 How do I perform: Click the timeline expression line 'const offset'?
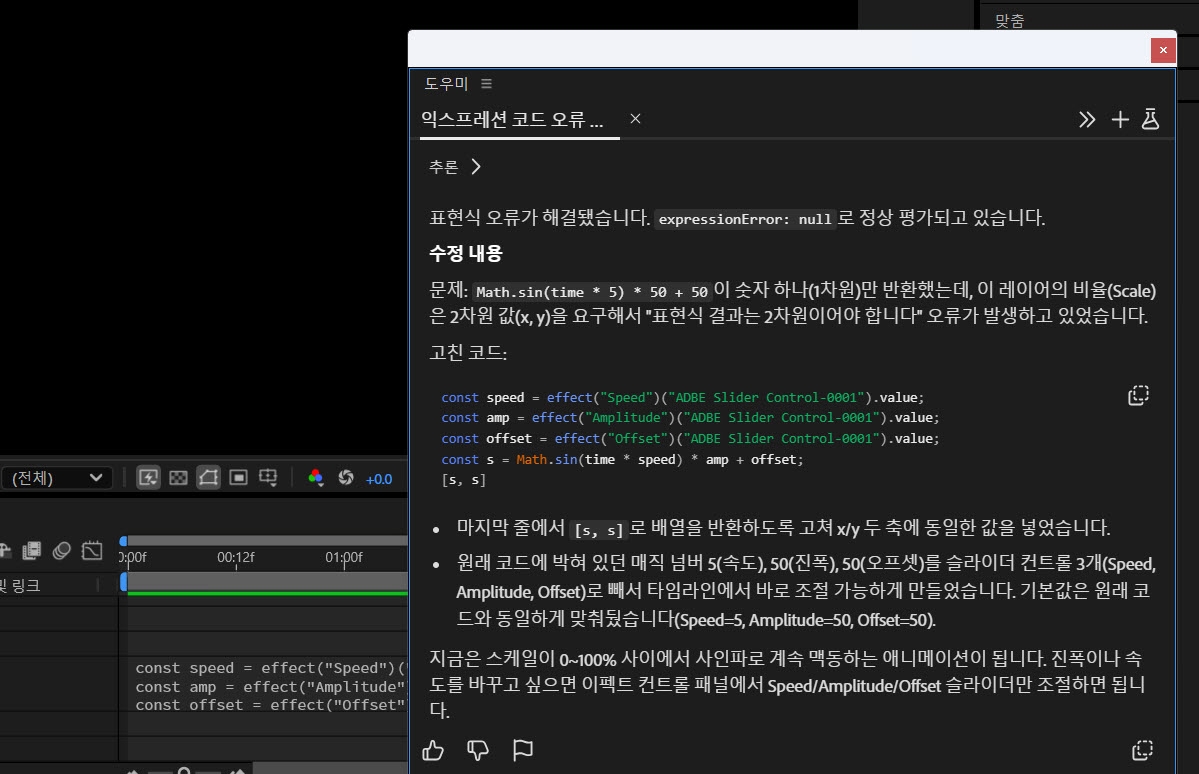(271, 704)
